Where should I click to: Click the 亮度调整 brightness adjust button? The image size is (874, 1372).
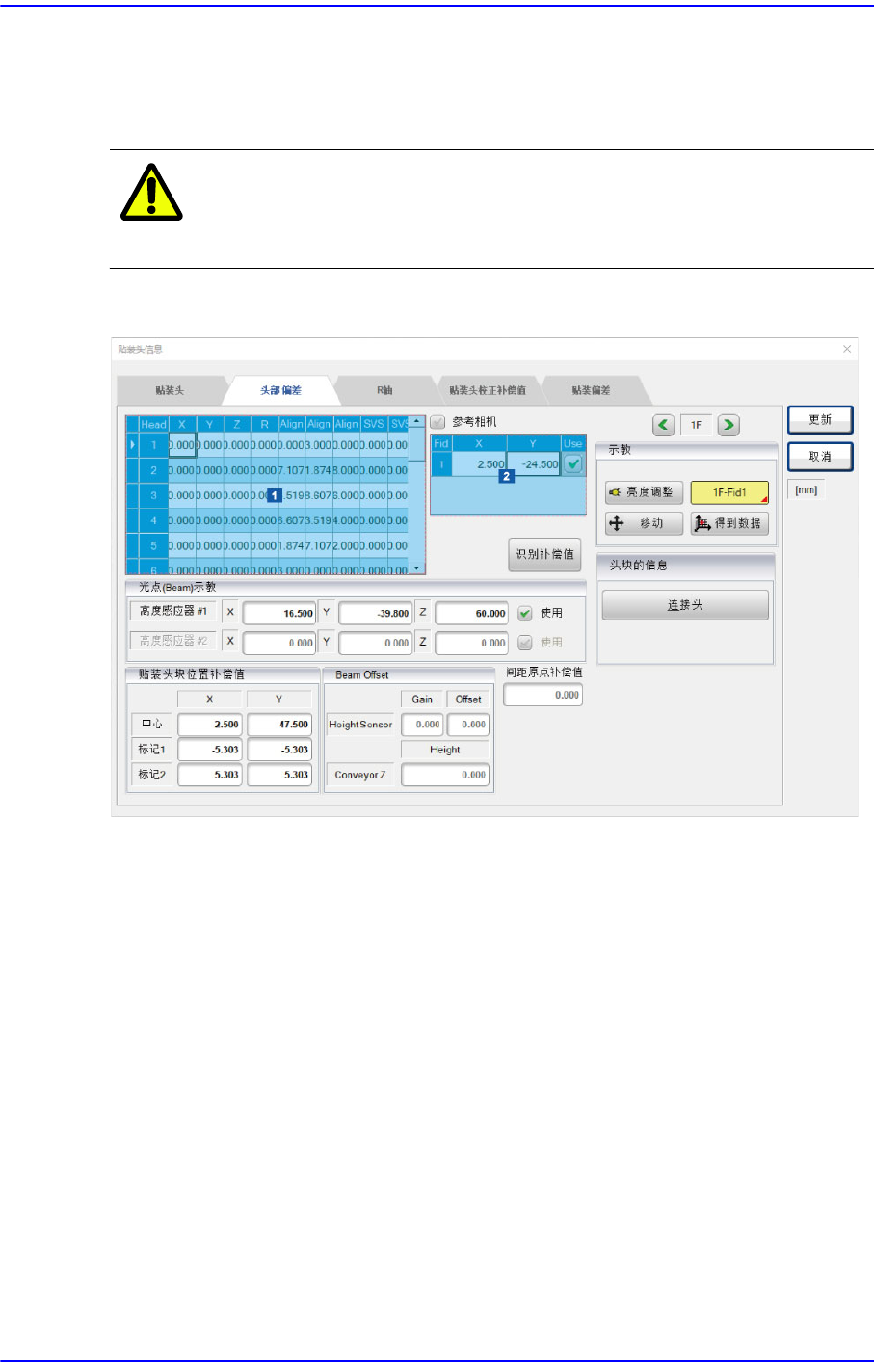coord(645,492)
